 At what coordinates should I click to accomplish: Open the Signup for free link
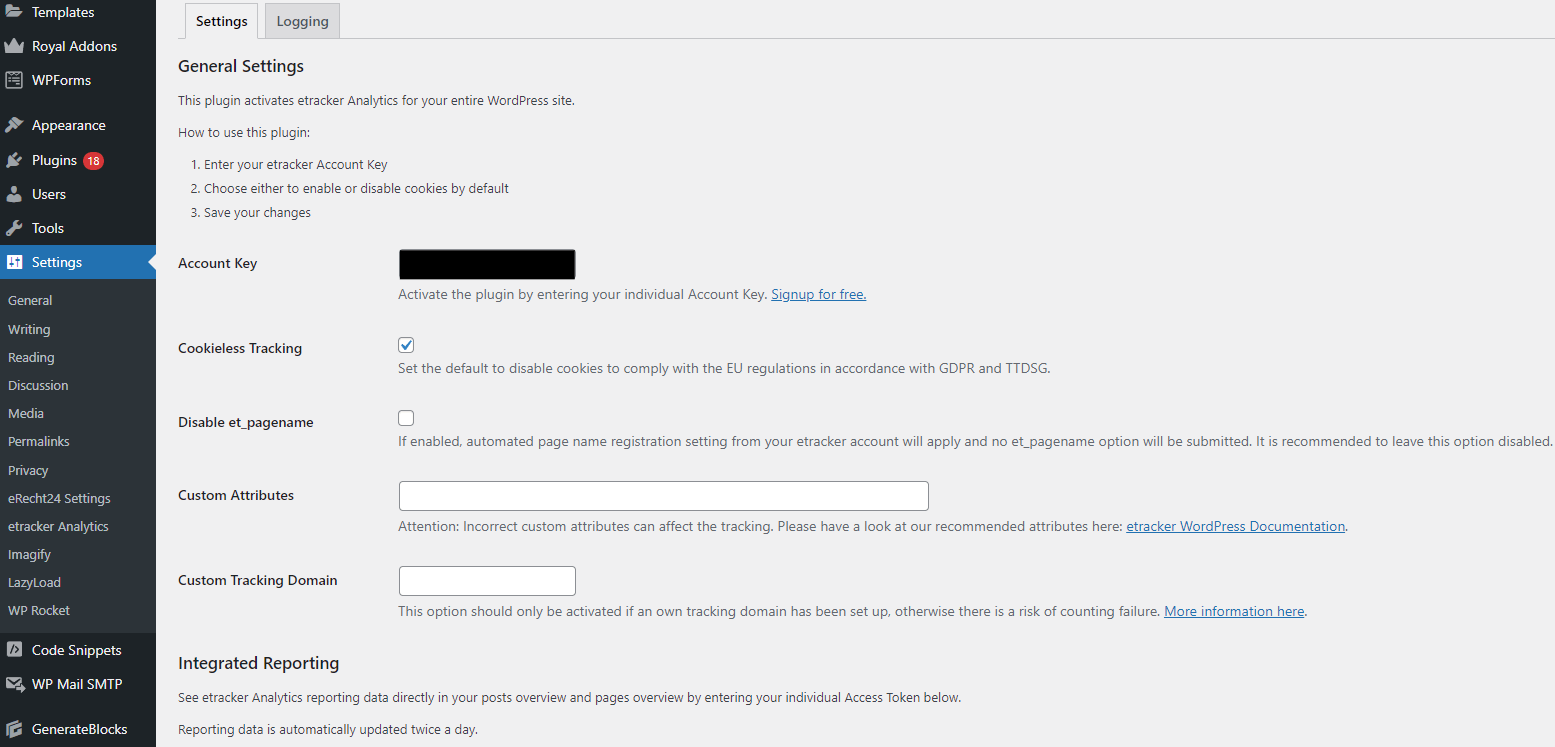coord(818,294)
